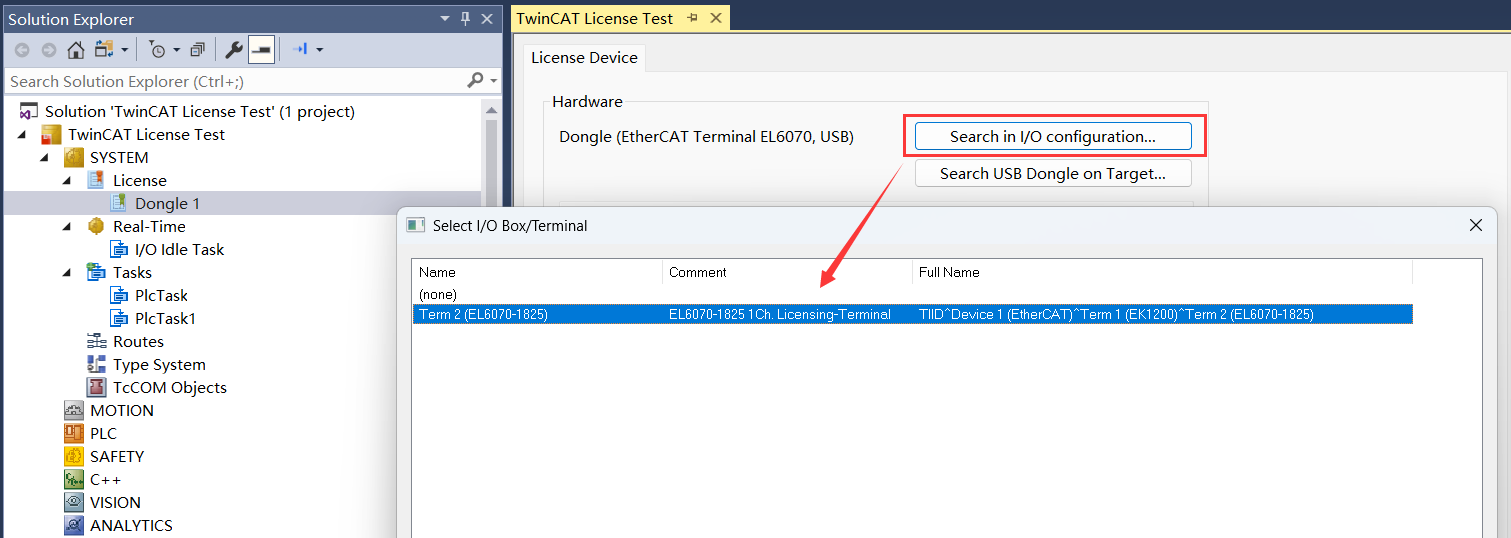
Task: Click in the Search Solution Explorer field
Action: coord(236,81)
